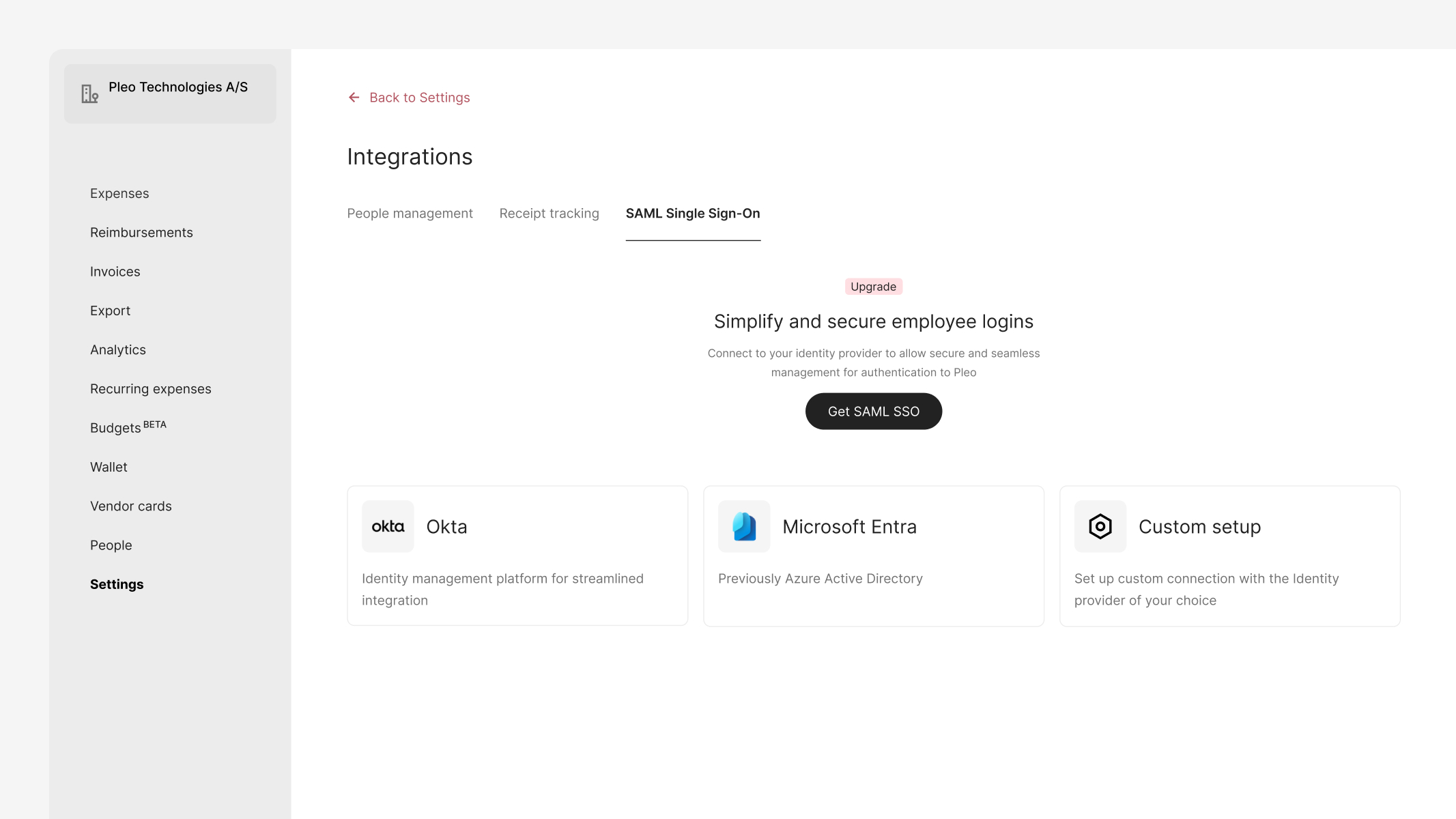Open Reimbursements from the sidebar
The width and height of the screenshot is (1456, 819).
pyautogui.click(x=141, y=232)
